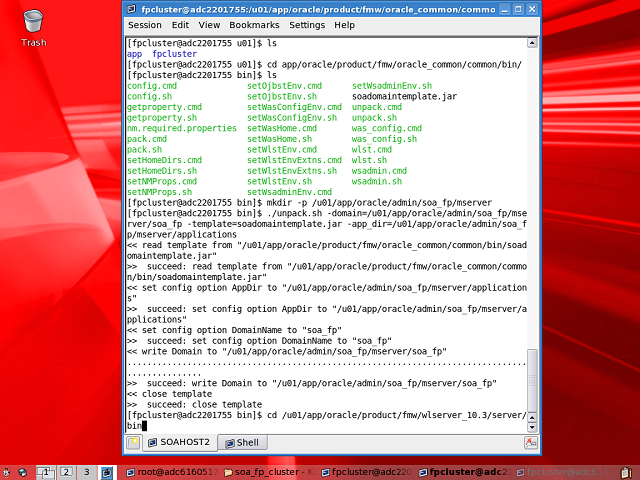
Task: Click setWasHome.sh in the listing
Action: point(279,139)
